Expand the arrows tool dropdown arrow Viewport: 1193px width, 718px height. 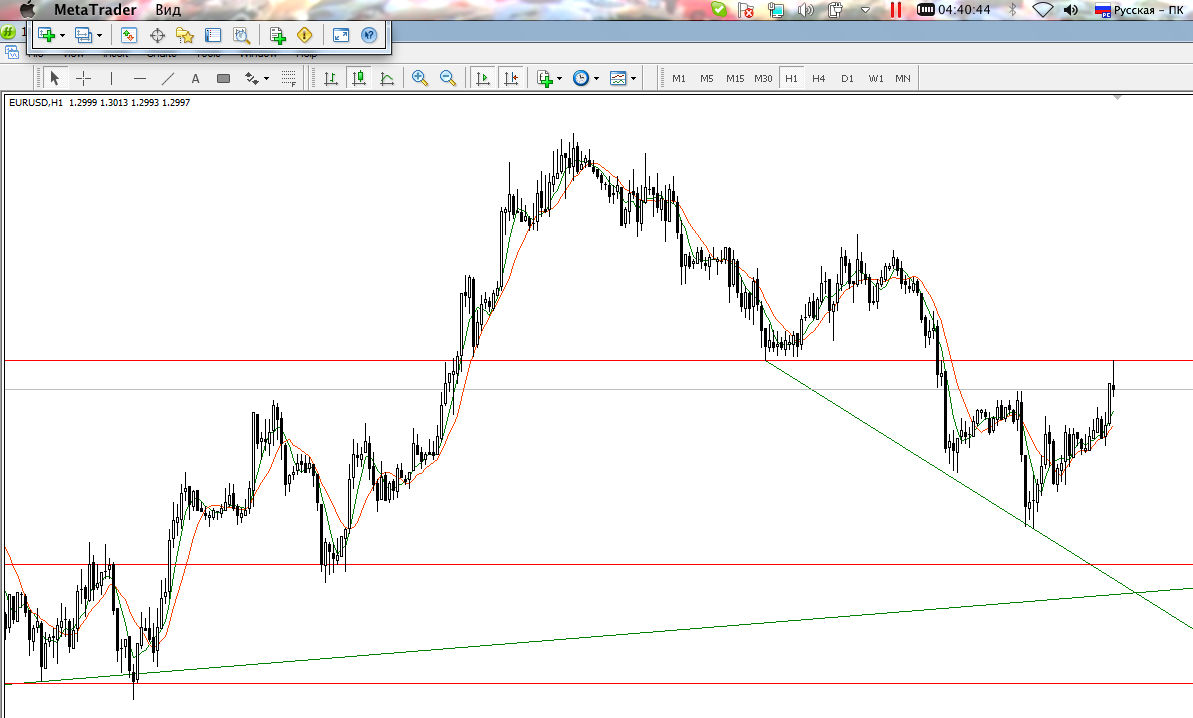(x=266, y=79)
